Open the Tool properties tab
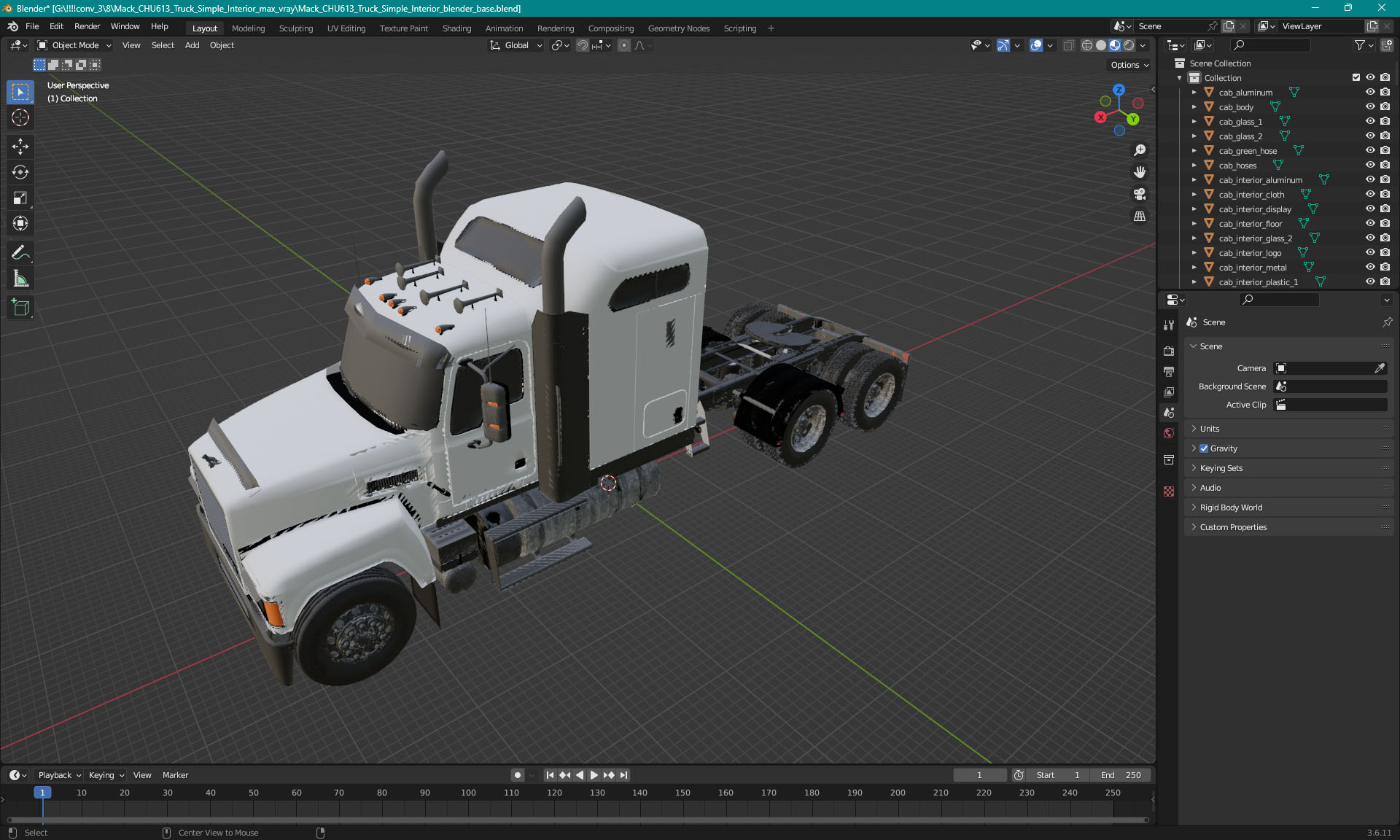Image resolution: width=1400 pixels, height=840 pixels. tap(1169, 324)
